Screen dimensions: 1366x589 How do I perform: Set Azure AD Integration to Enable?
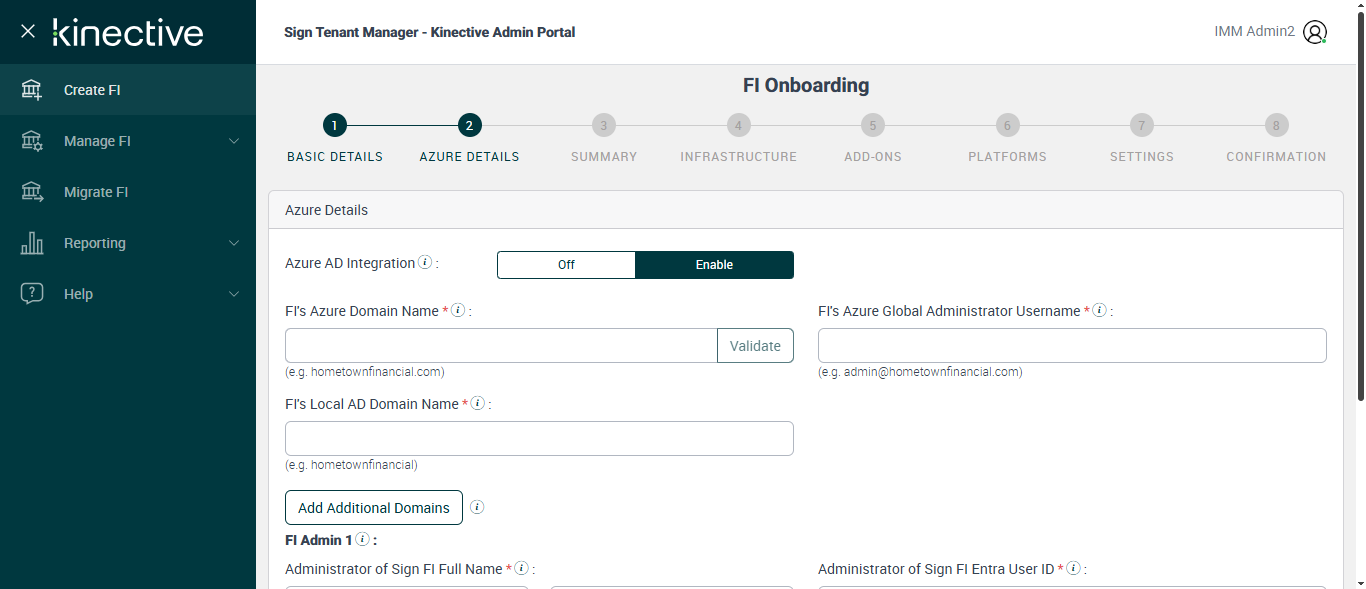(x=714, y=265)
